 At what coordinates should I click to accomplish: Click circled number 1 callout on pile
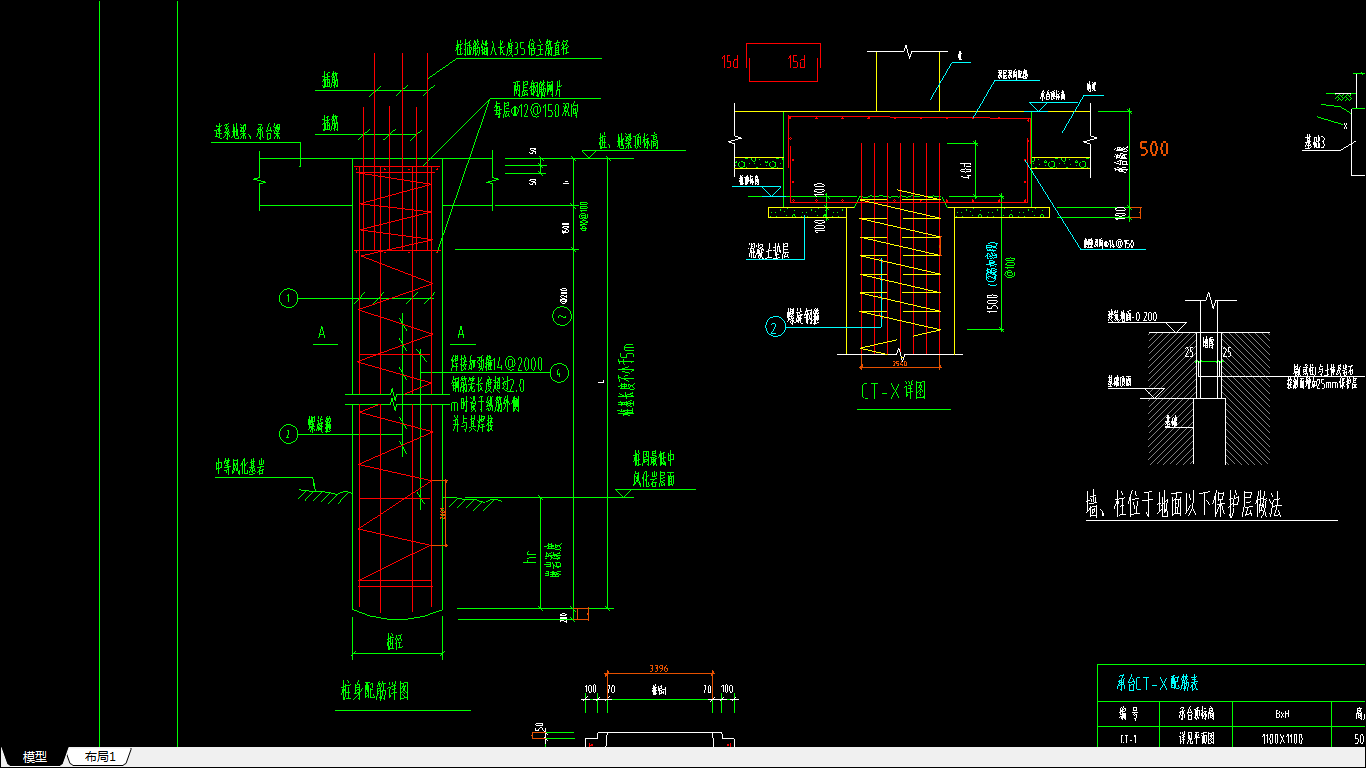point(288,298)
